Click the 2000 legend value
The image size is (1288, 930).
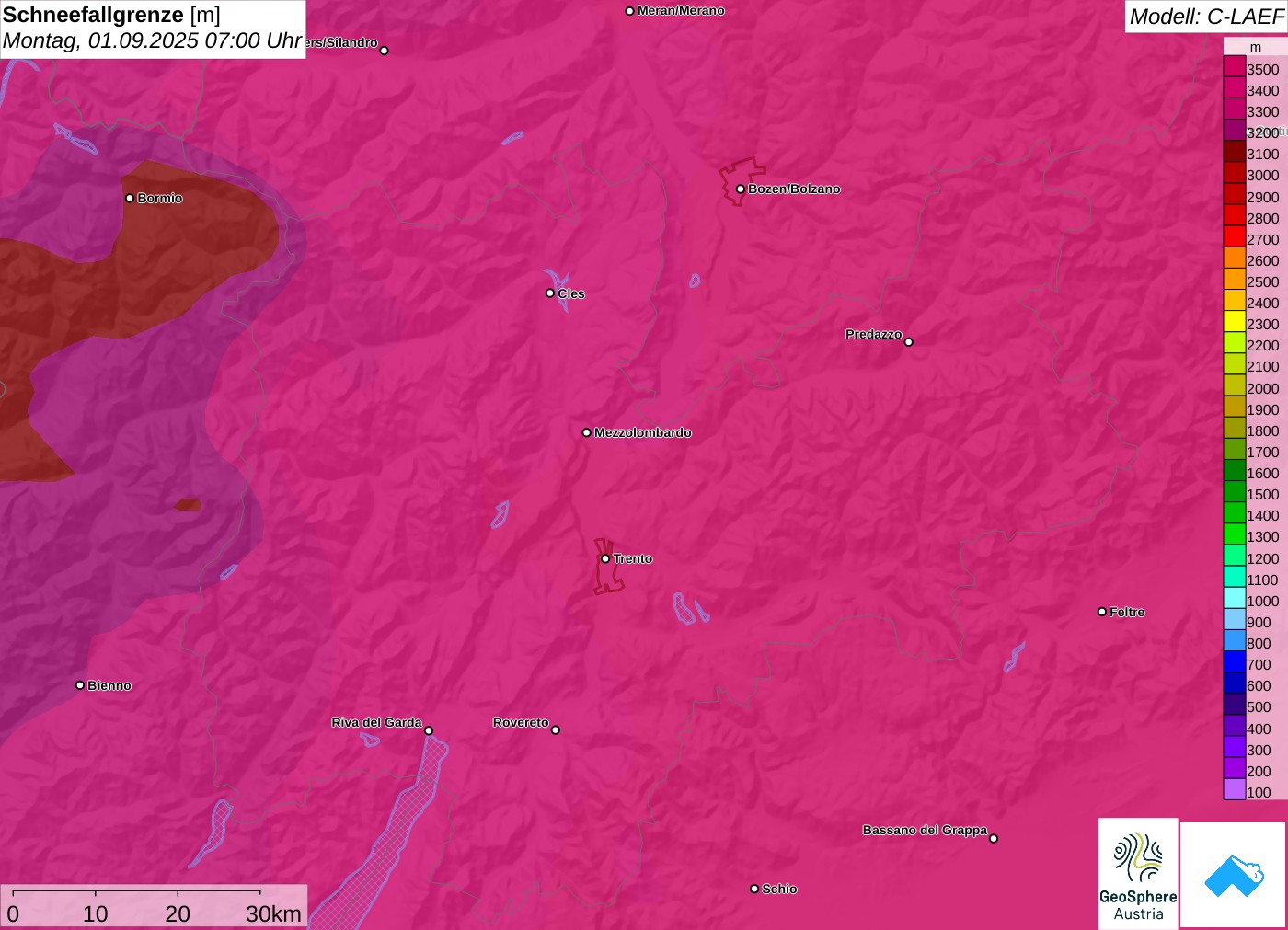coord(1263,388)
